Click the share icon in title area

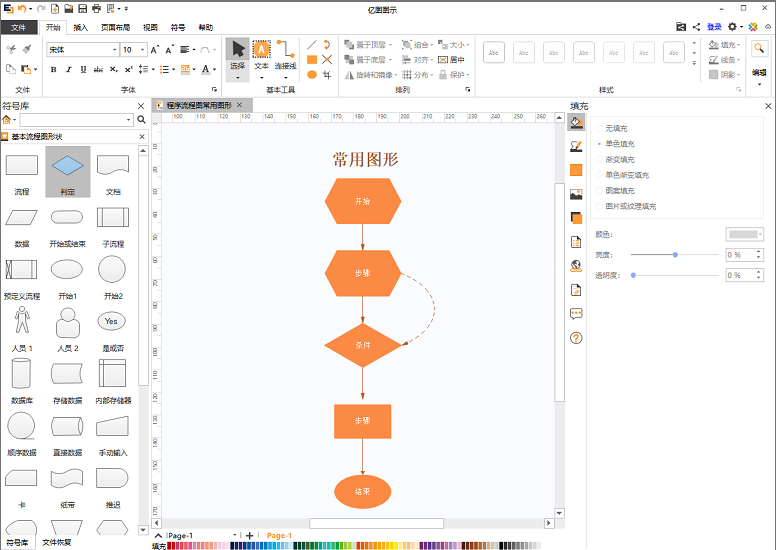(x=696, y=27)
